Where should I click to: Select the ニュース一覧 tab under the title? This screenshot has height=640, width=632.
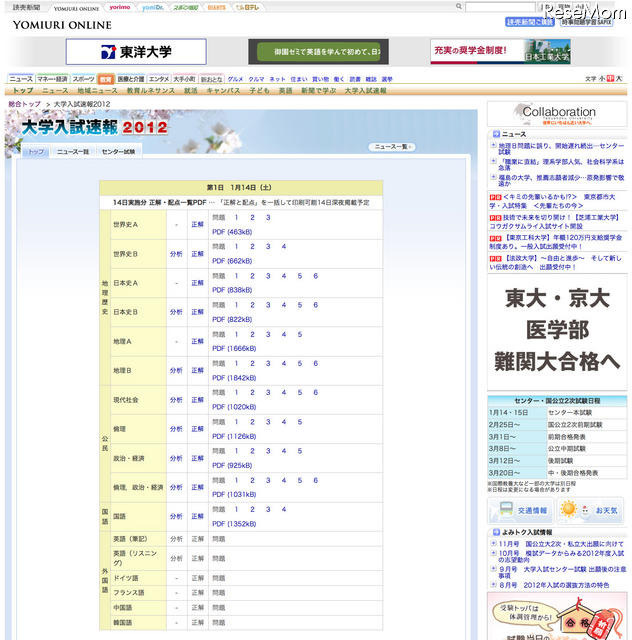pos(73,151)
